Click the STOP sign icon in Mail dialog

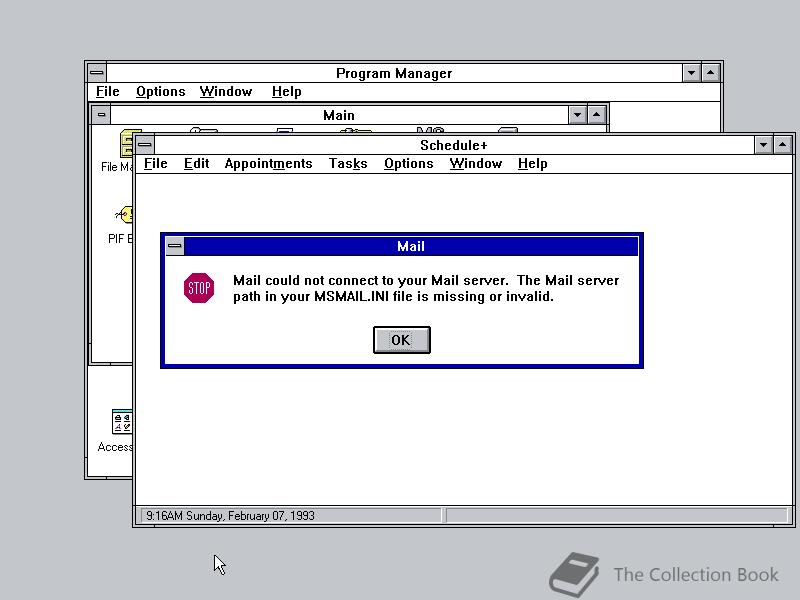199,288
